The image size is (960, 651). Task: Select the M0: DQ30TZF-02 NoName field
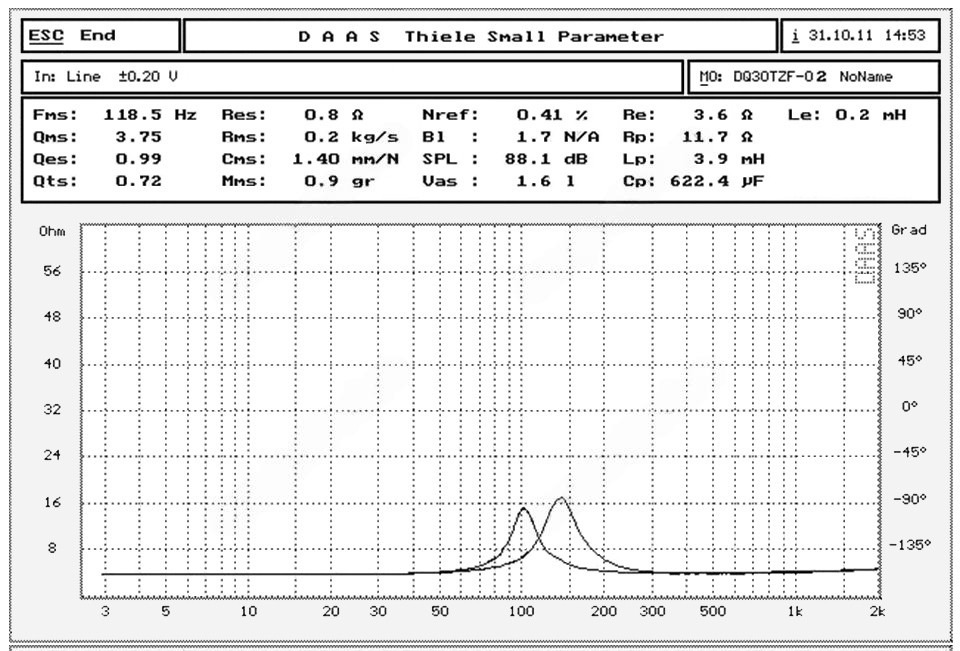813,76
